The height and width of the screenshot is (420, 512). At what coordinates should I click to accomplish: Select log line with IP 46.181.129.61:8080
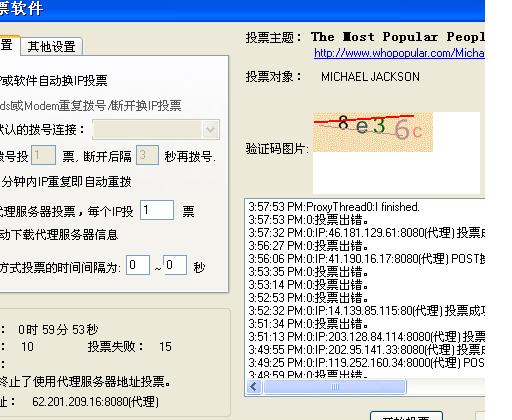(x=366, y=233)
